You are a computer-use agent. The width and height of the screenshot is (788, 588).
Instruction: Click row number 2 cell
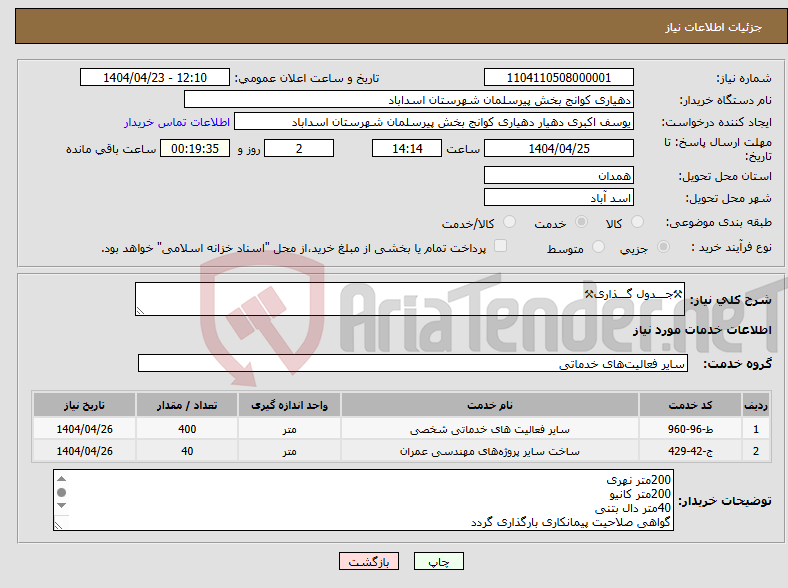(x=756, y=451)
